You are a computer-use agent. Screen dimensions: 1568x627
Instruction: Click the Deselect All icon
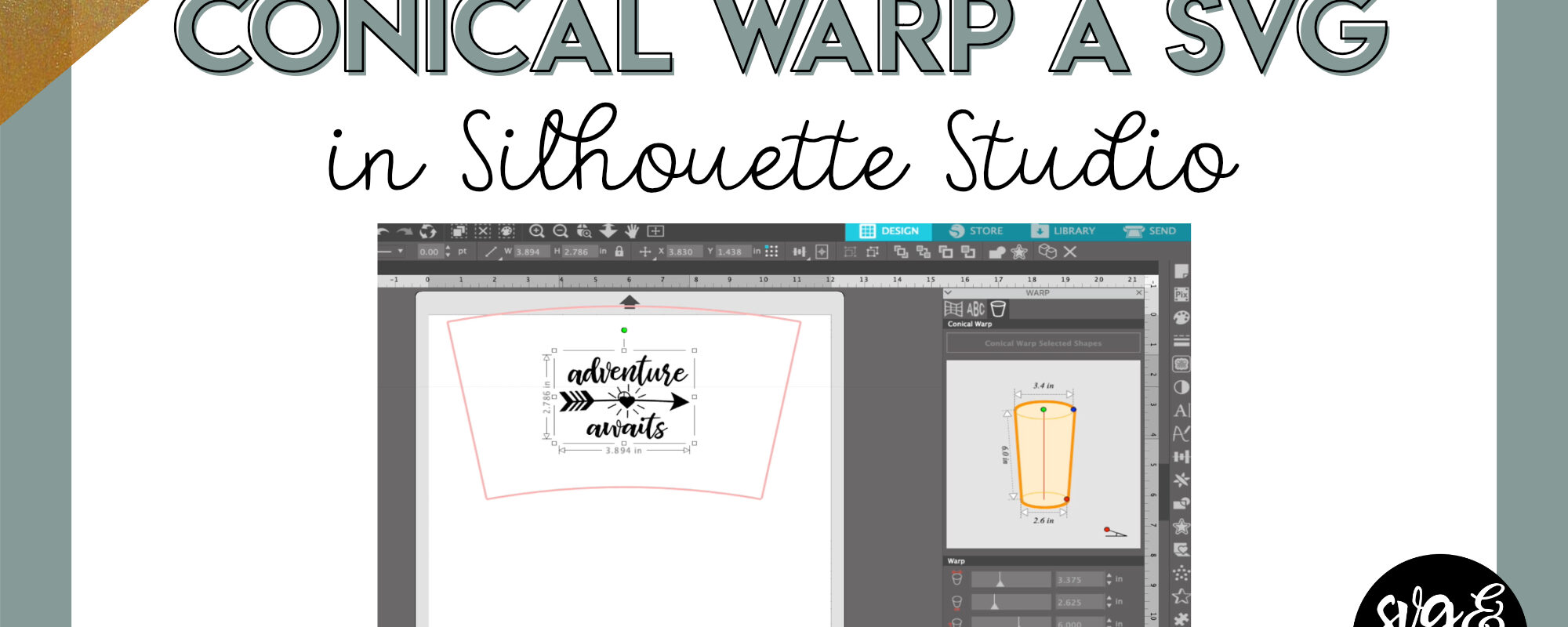[x=483, y=231]
